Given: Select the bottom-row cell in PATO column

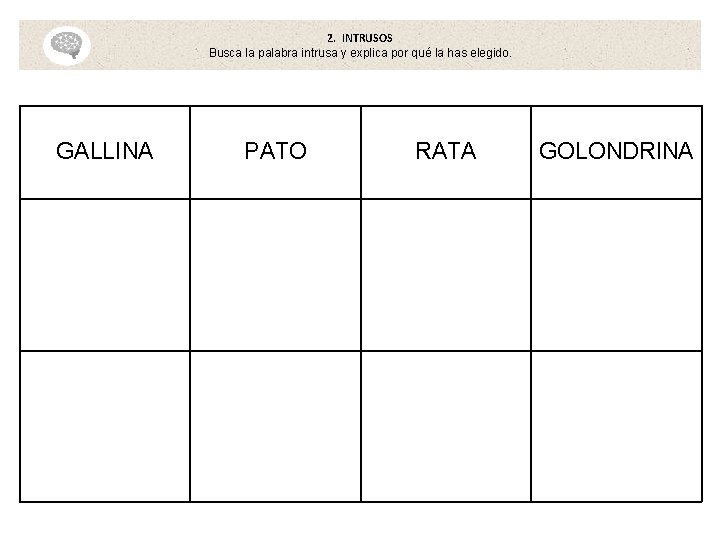Looking at the screenshot, I should coord(275,425).
